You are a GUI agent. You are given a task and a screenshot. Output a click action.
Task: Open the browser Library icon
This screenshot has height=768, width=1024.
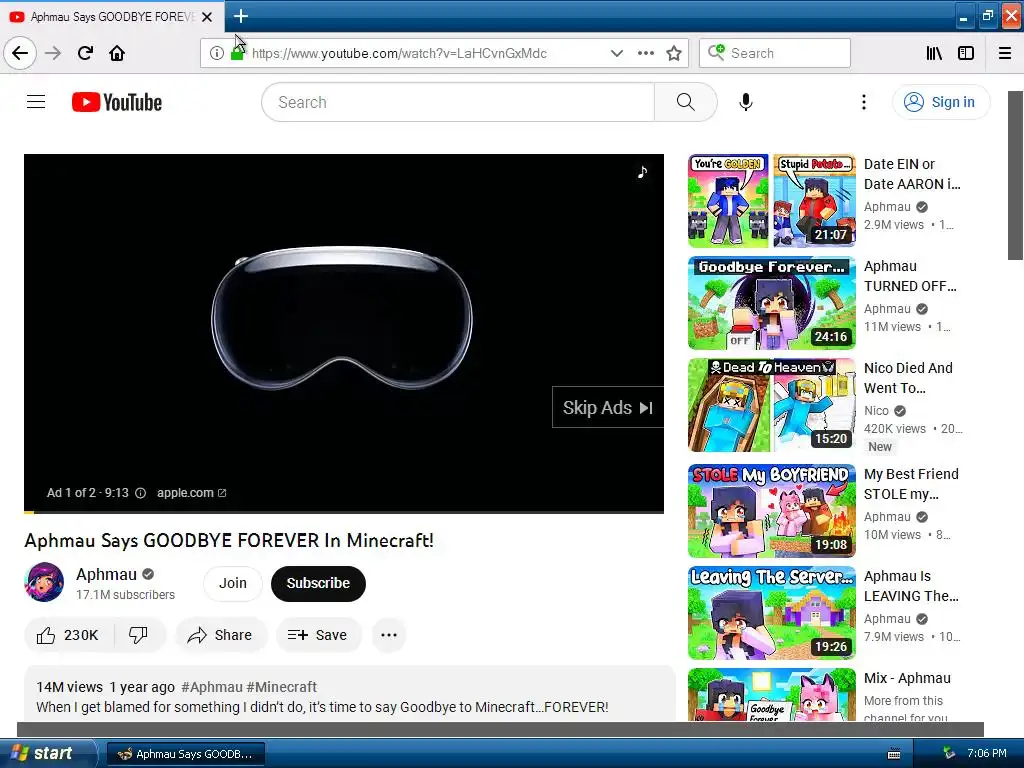(x=934, y=53)
